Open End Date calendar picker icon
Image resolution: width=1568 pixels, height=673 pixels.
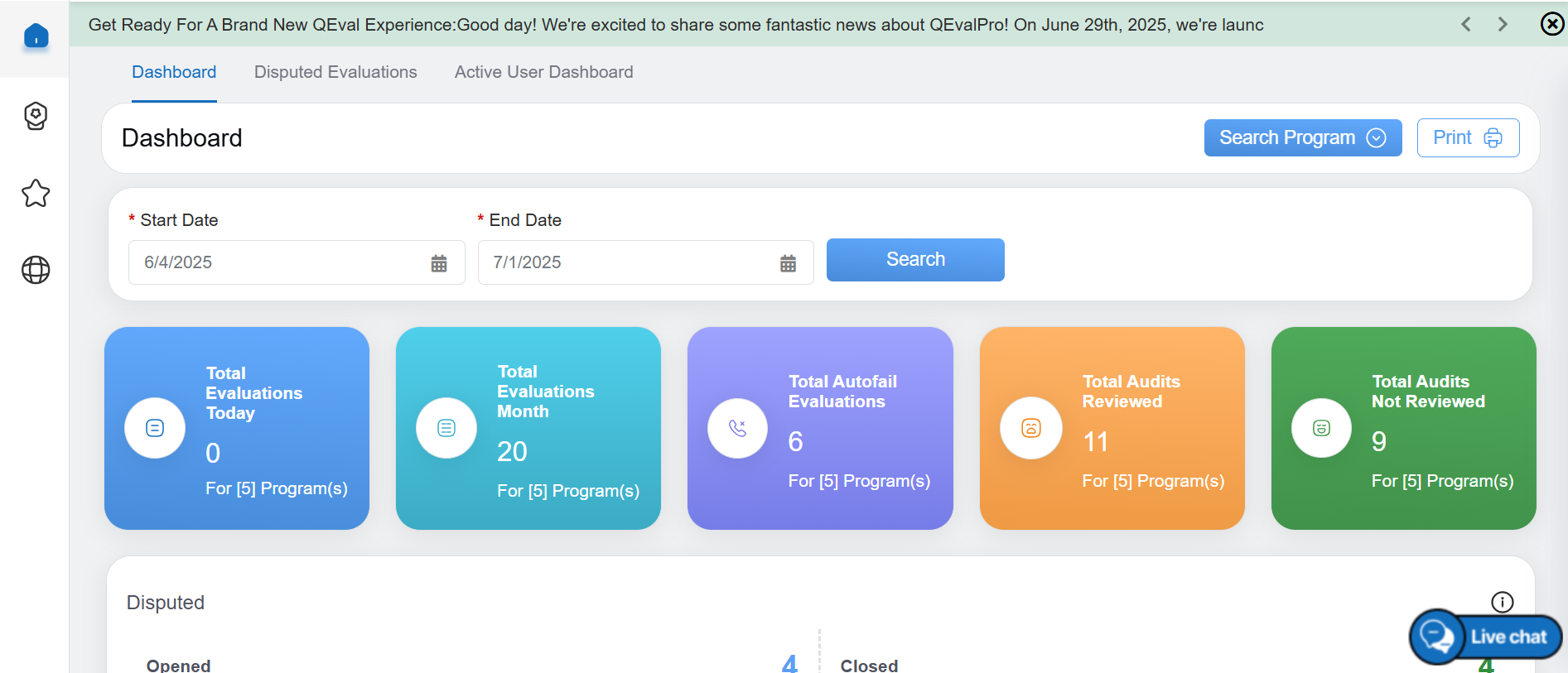(x=788, y=263)
